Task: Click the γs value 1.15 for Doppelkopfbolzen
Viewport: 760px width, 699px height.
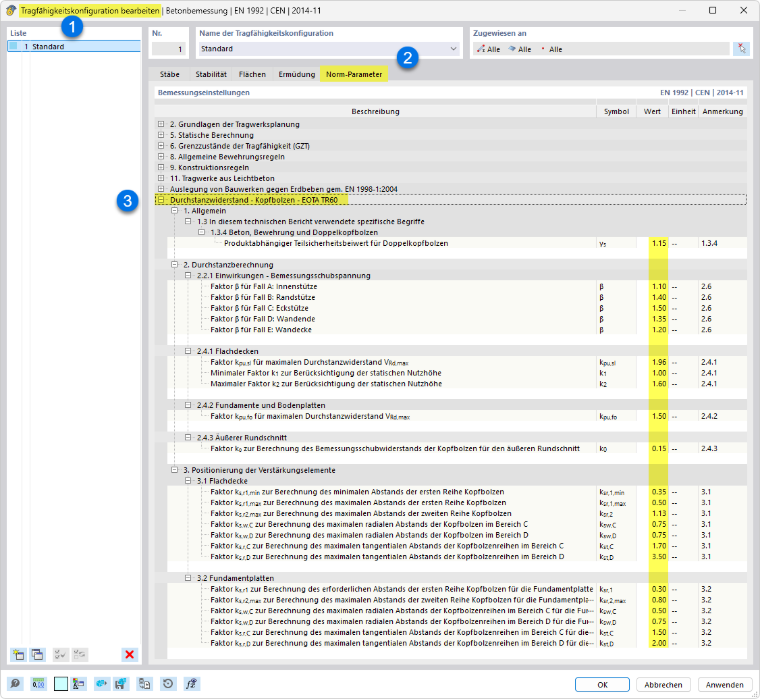Action: 658,243
